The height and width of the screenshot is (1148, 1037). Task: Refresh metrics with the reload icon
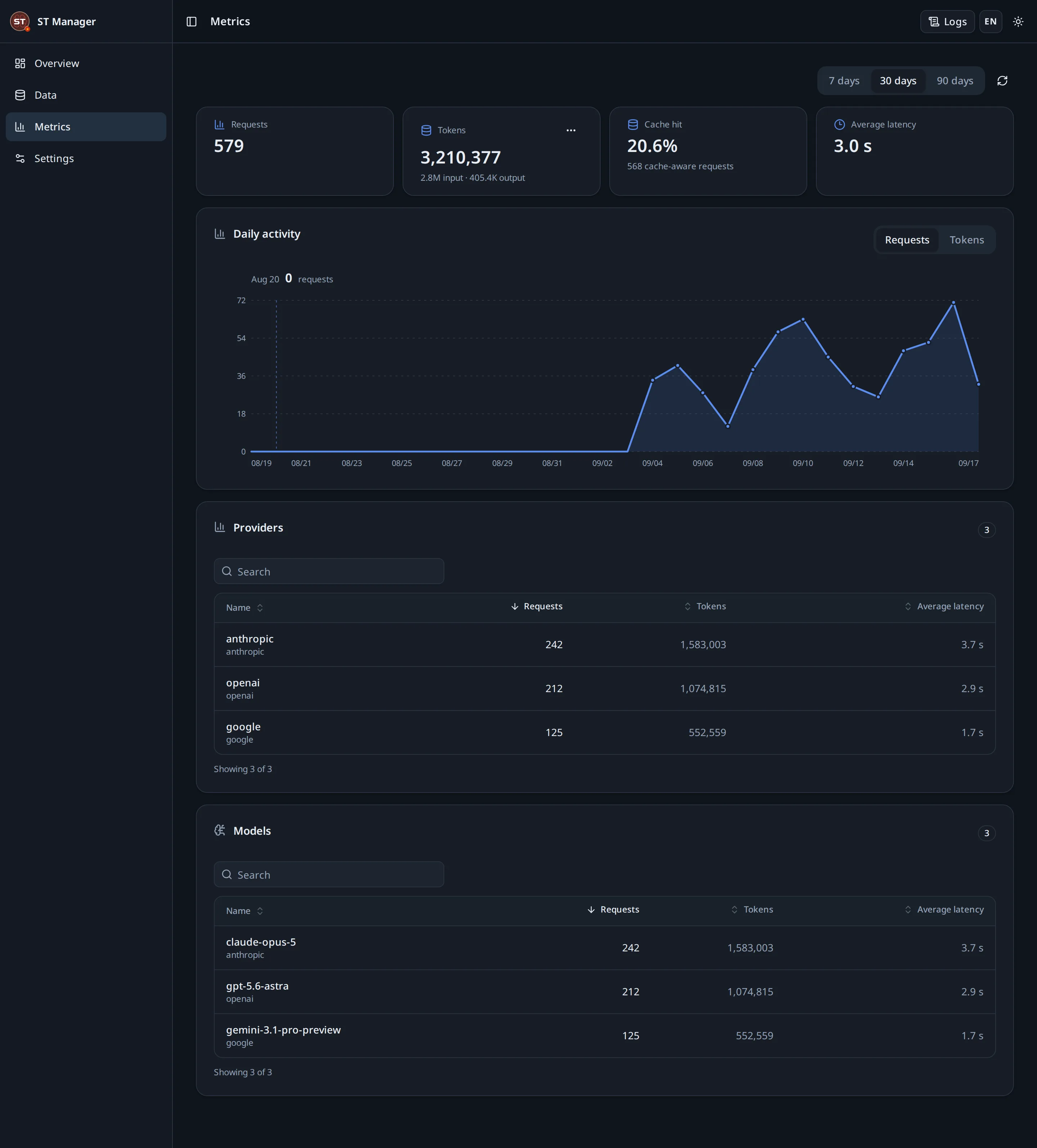pos(1002,81)
